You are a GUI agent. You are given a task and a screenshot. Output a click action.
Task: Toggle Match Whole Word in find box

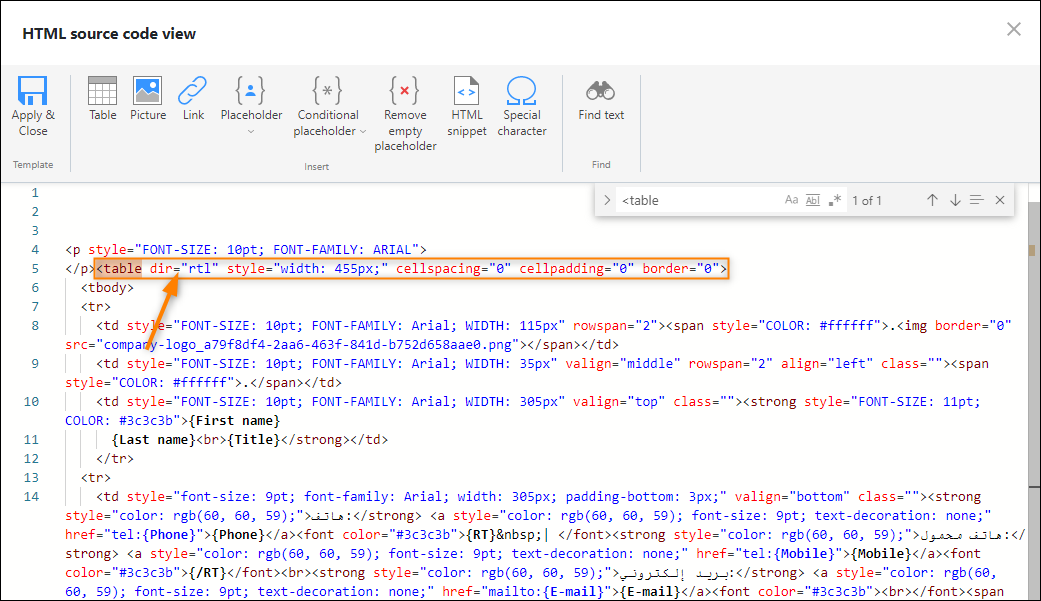click(x=813, y=200)
